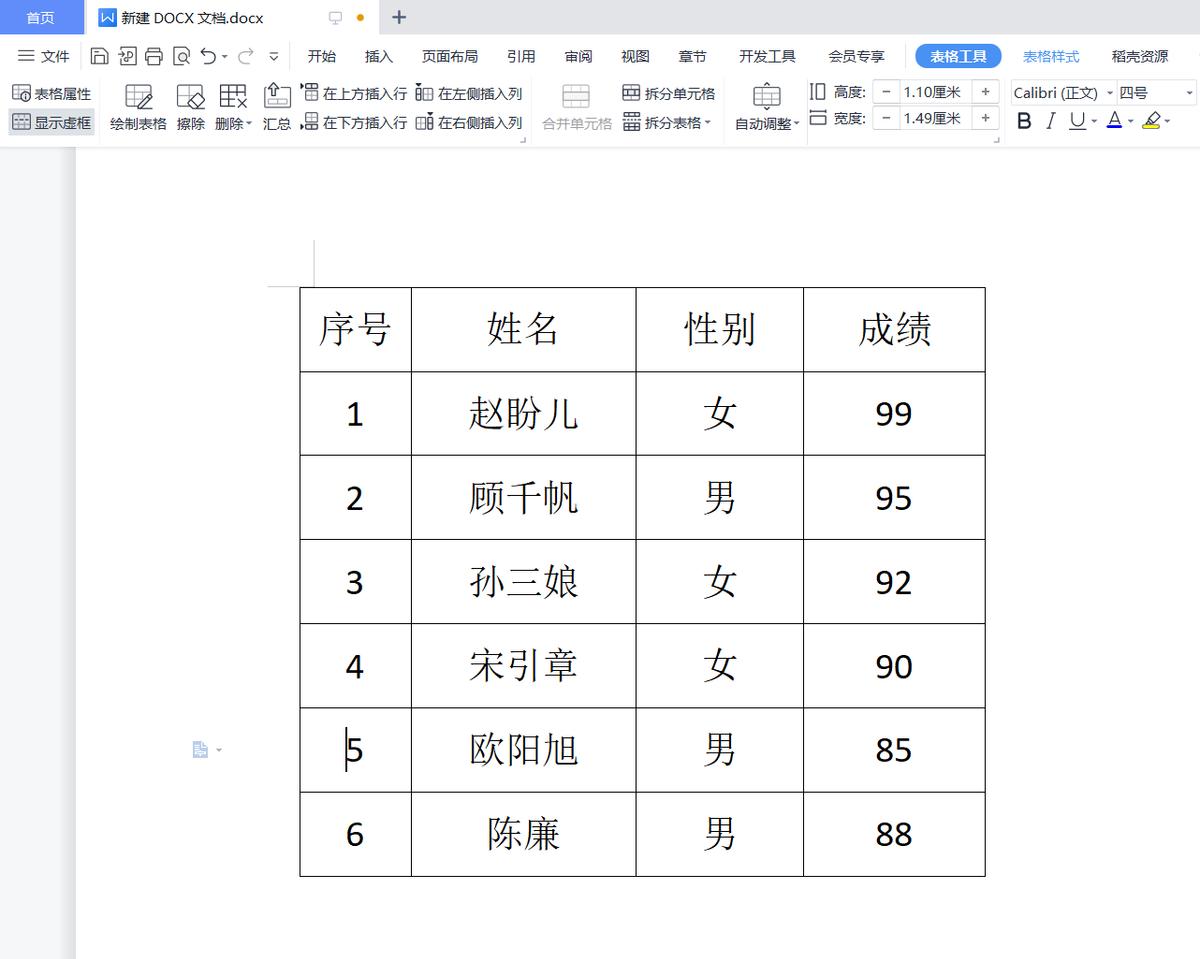The height and width of the screenshot is (959, 1200).
Task: Open the print preview icon
Action: (181, 57)
